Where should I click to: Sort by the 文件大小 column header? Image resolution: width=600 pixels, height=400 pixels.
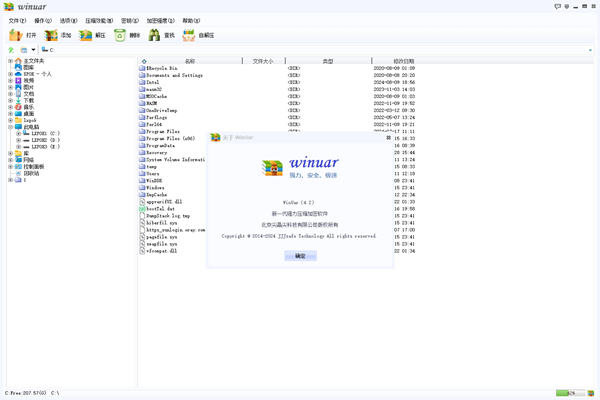click(263, 61)
